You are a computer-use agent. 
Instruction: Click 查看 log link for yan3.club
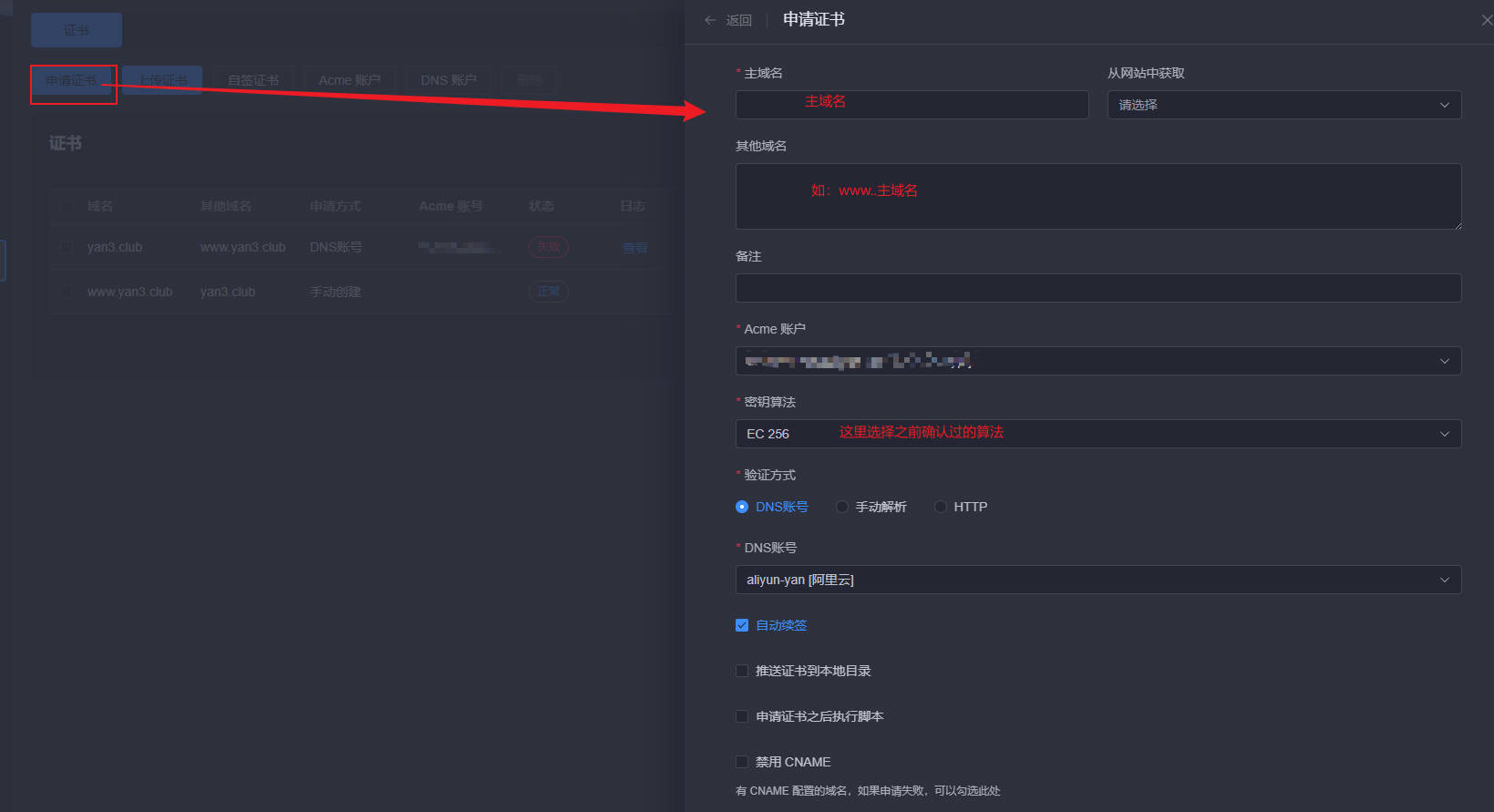tap(634, 248)
